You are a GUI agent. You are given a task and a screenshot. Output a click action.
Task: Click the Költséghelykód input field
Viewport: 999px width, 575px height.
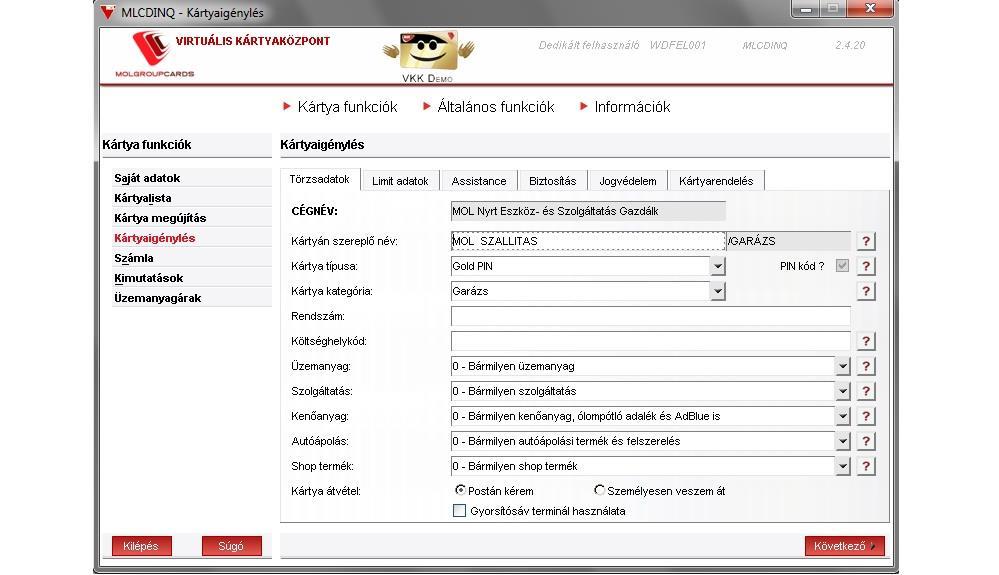coord(650,341)
